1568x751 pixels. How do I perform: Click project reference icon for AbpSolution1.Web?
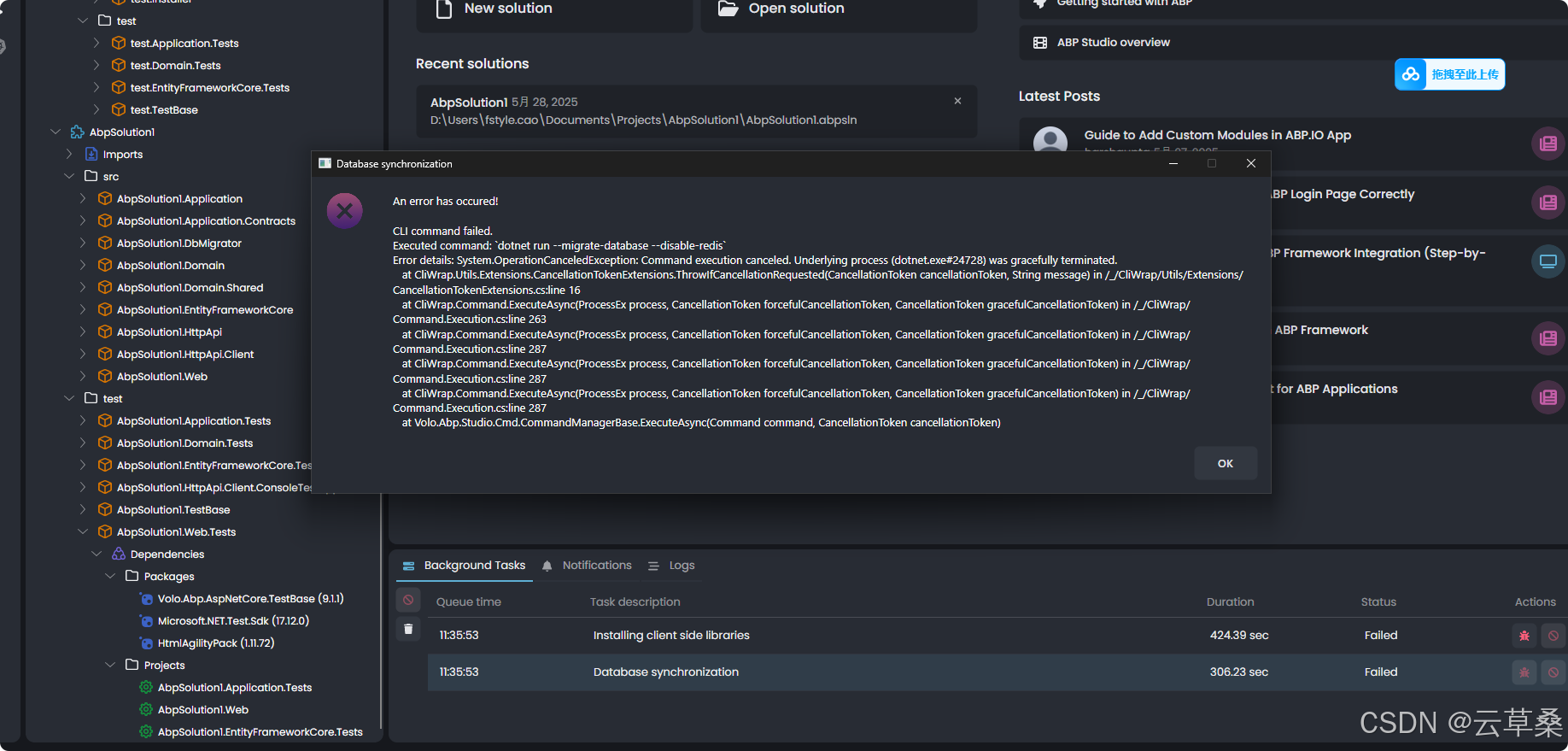pos(146,709)
